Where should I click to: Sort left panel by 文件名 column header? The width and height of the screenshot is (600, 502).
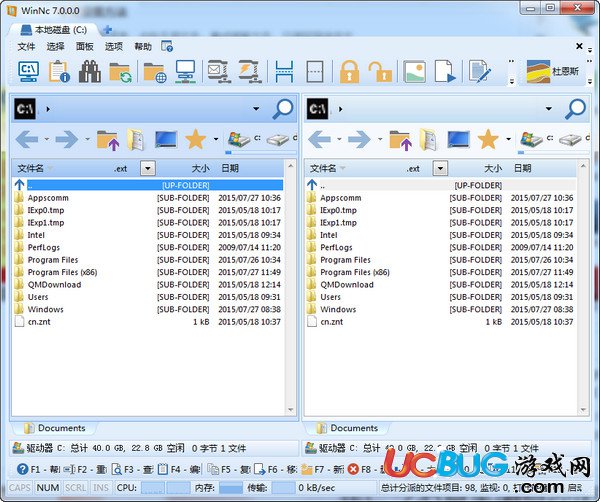(x=31, y=168)
